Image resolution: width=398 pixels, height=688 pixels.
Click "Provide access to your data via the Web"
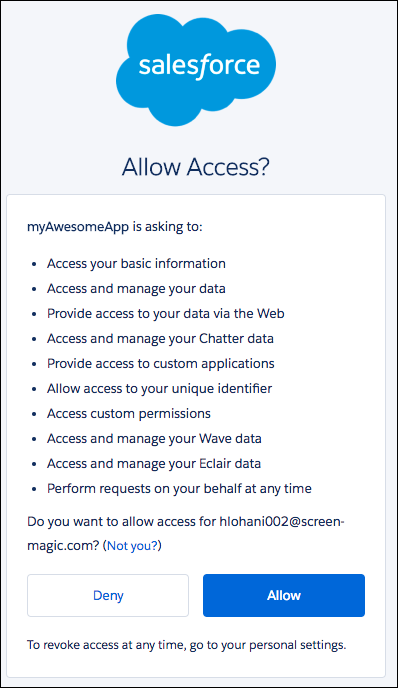[166, 314]
